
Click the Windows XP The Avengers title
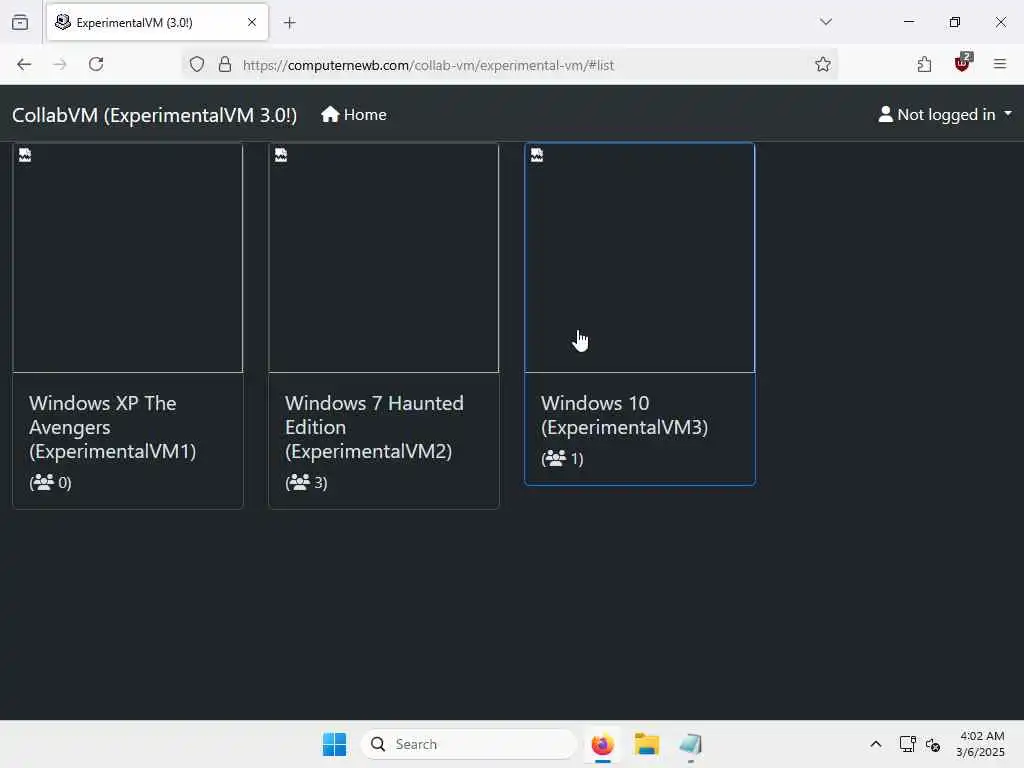coord(112,427)
